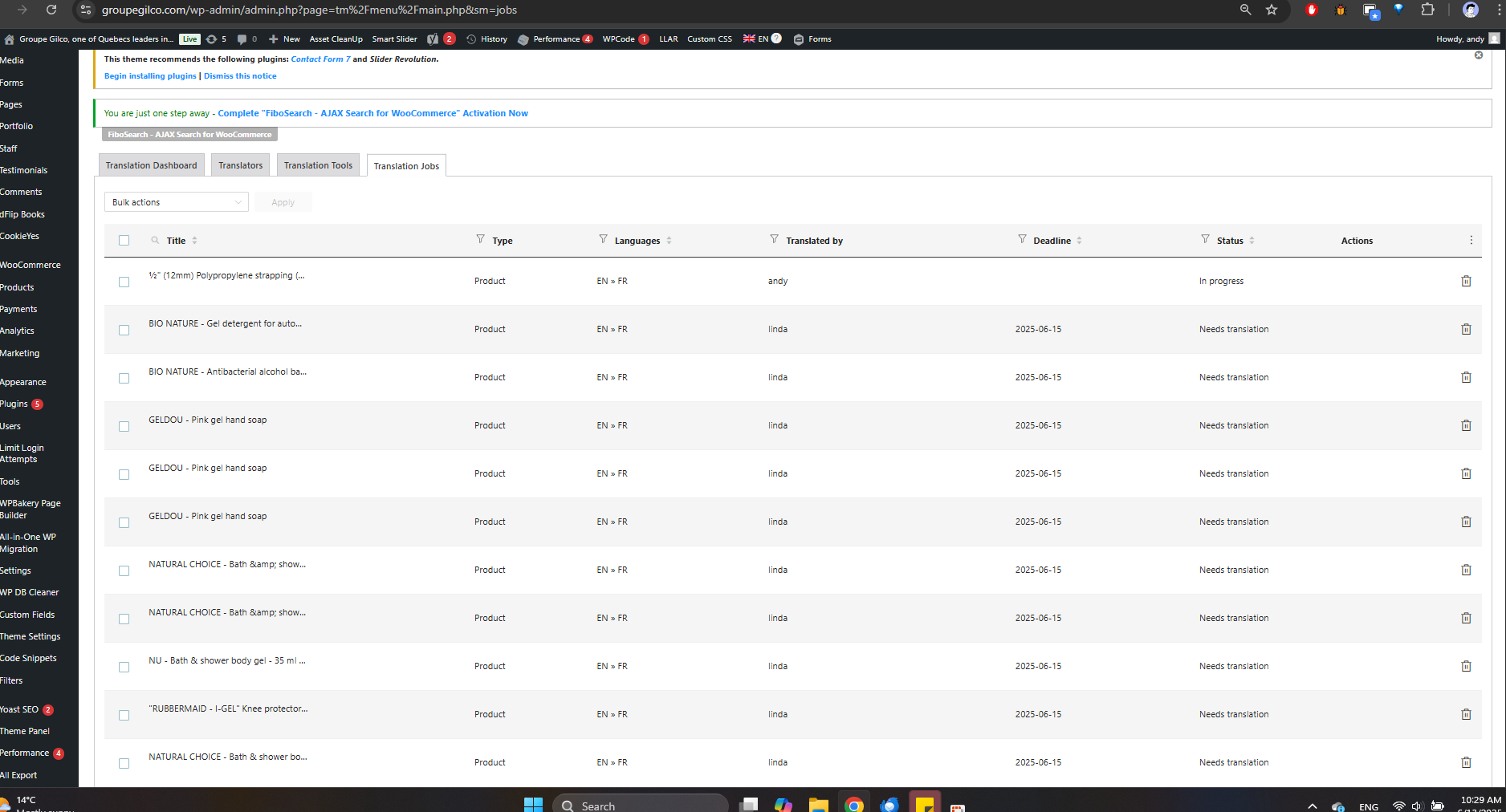This screenshot has height=812, width=1506.
Task: Click the Apply bulk action button
Action: point(283,202)
